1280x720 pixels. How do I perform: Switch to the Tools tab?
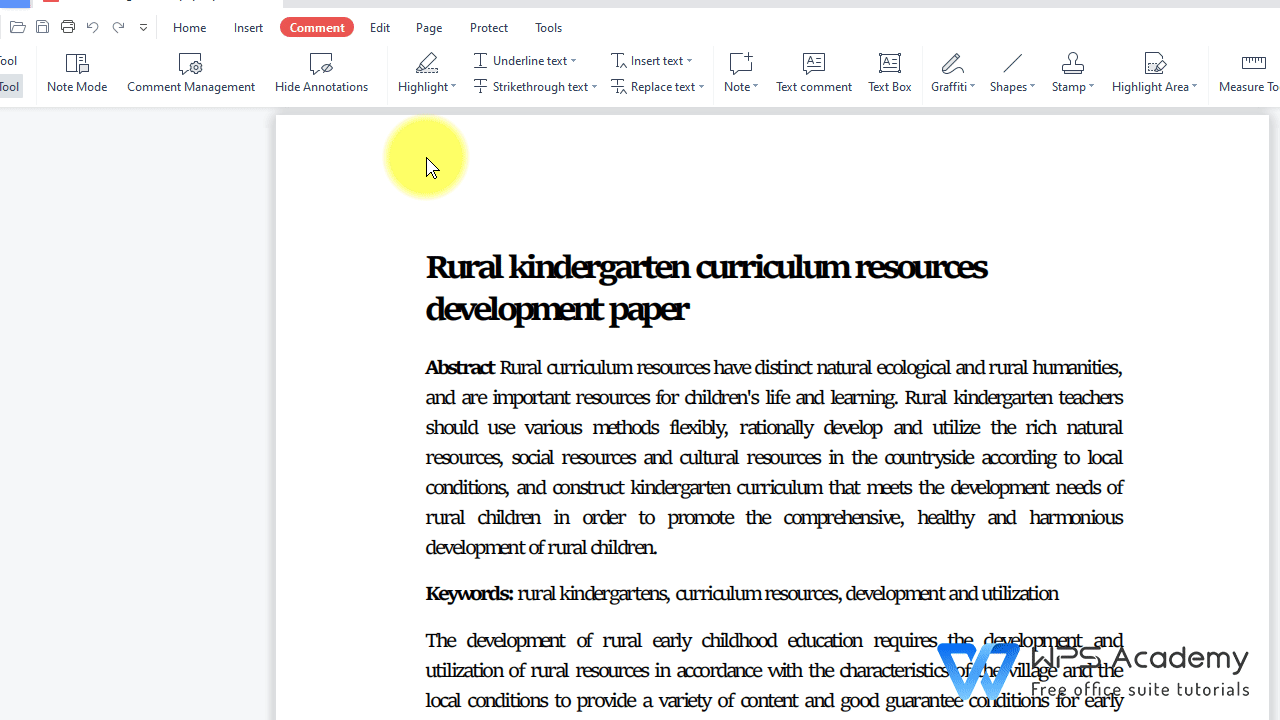click(x=548, y=27)
